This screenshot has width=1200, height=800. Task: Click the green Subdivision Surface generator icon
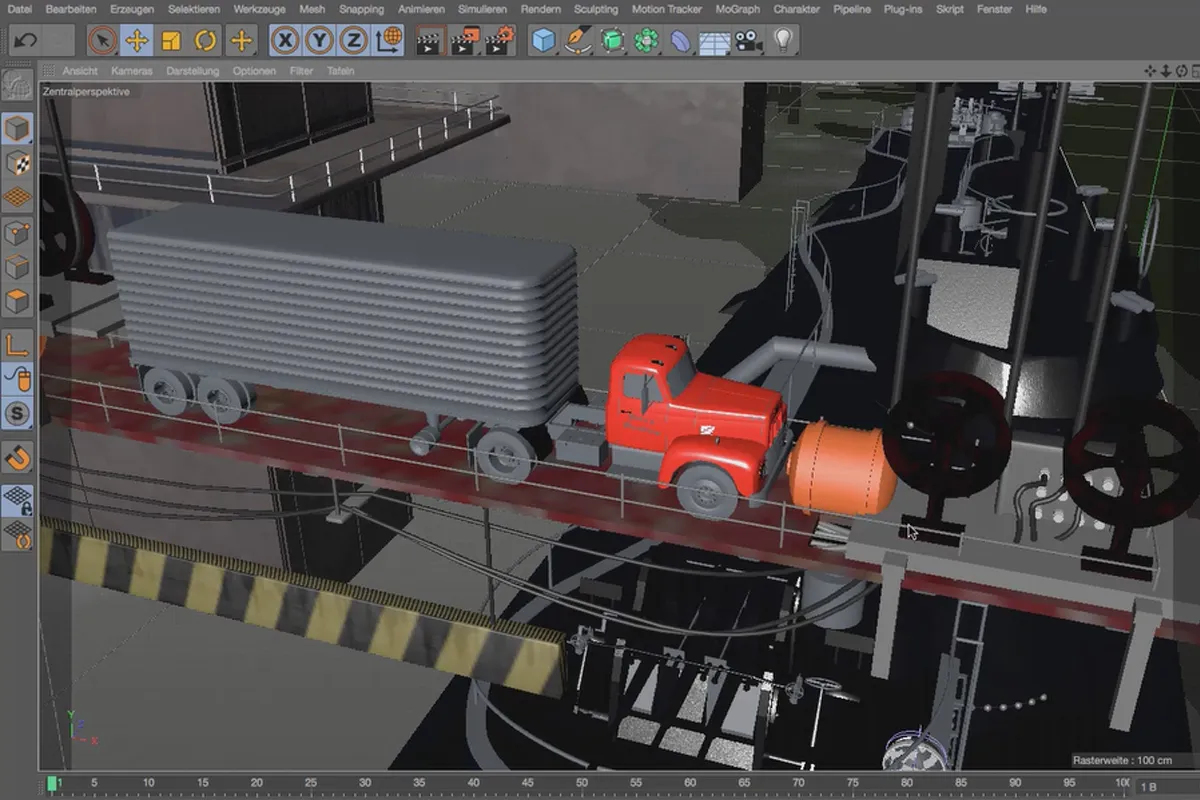(612, 41)
